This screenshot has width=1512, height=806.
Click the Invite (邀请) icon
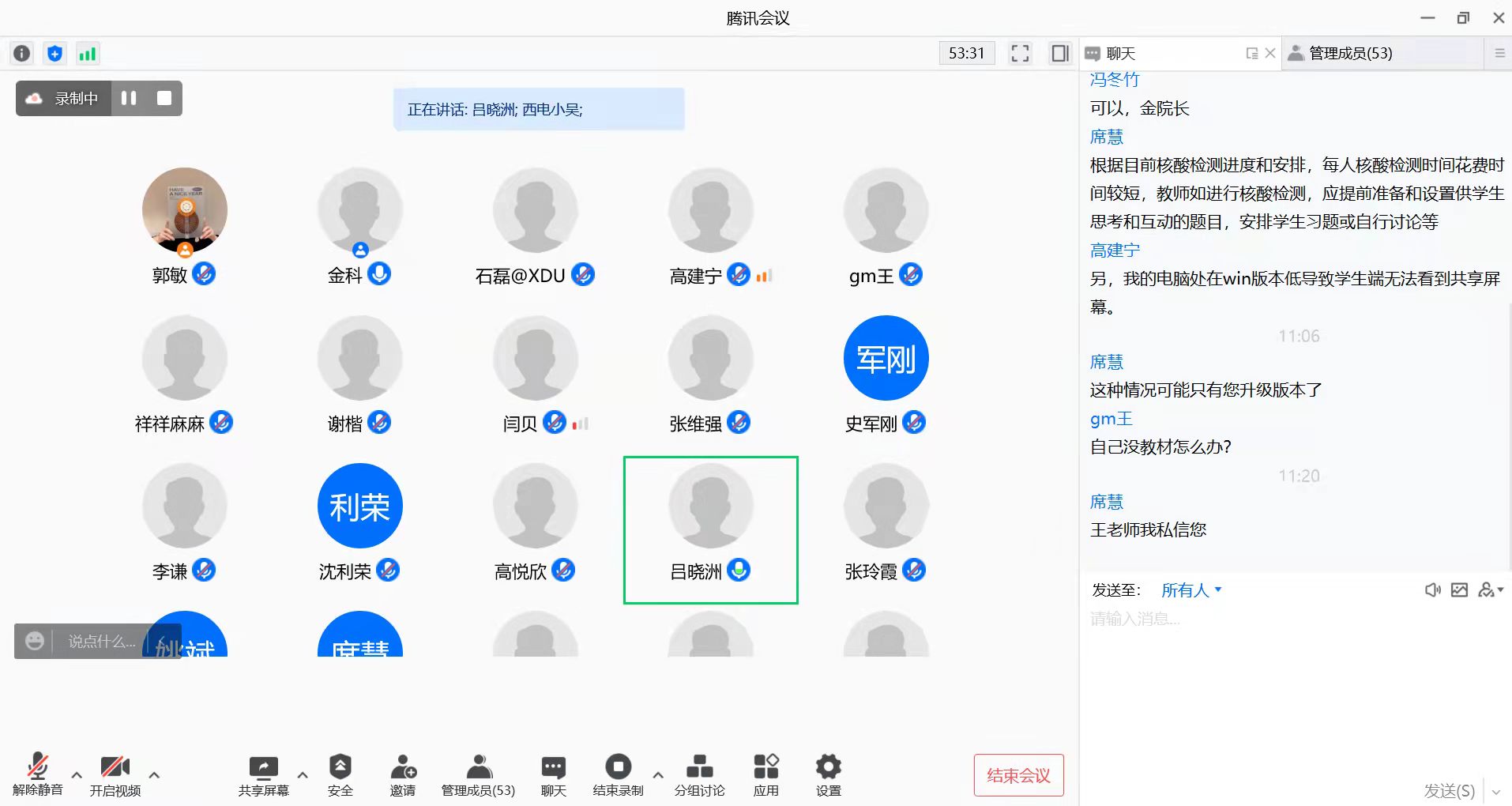[403, 775]
